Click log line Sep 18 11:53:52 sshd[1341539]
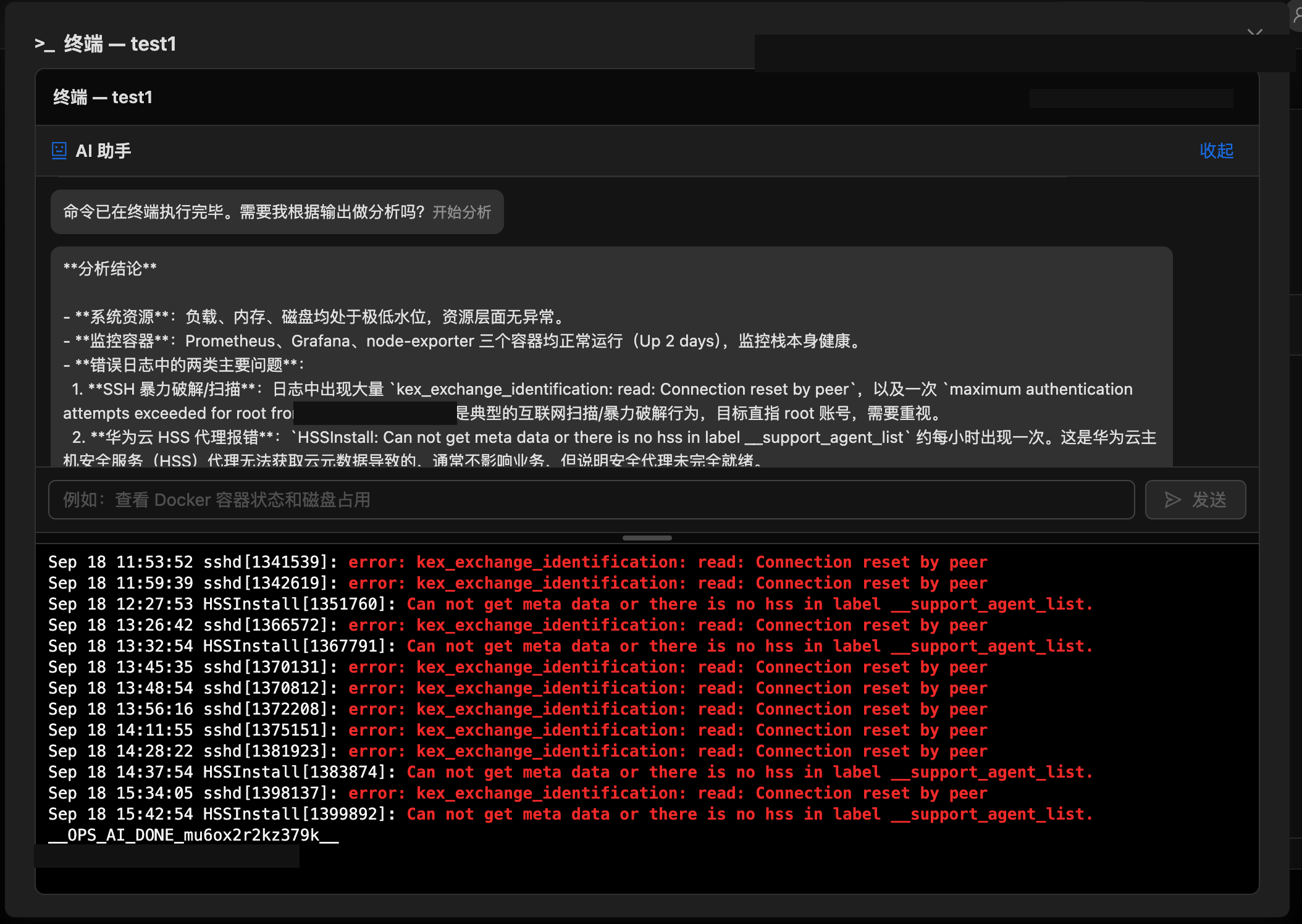This screenshot has height=924, width=1302. tap(518, 562)
